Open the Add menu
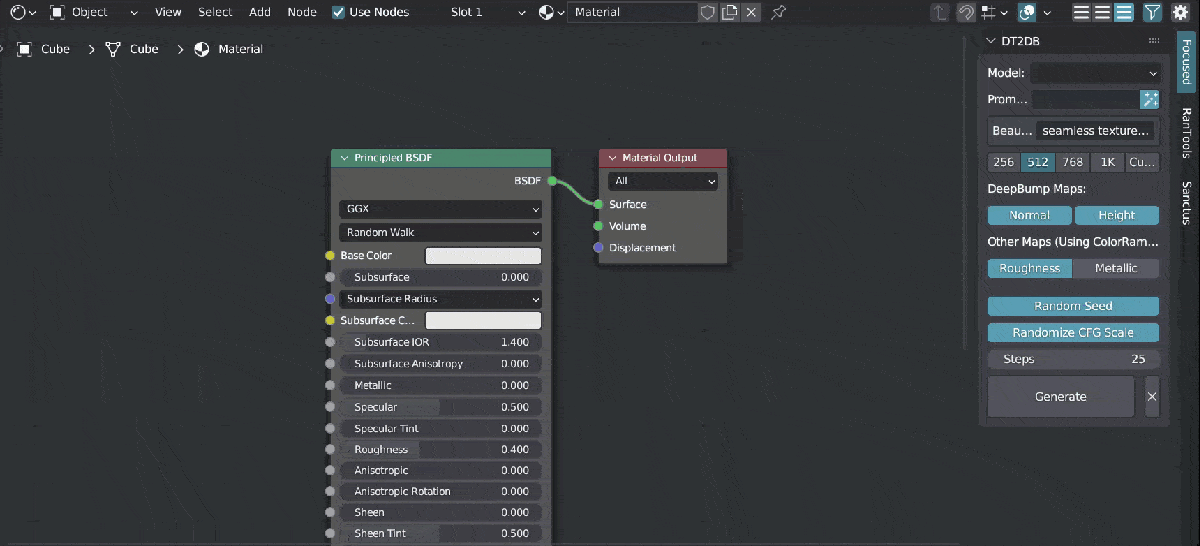 [x=260, y=12]
